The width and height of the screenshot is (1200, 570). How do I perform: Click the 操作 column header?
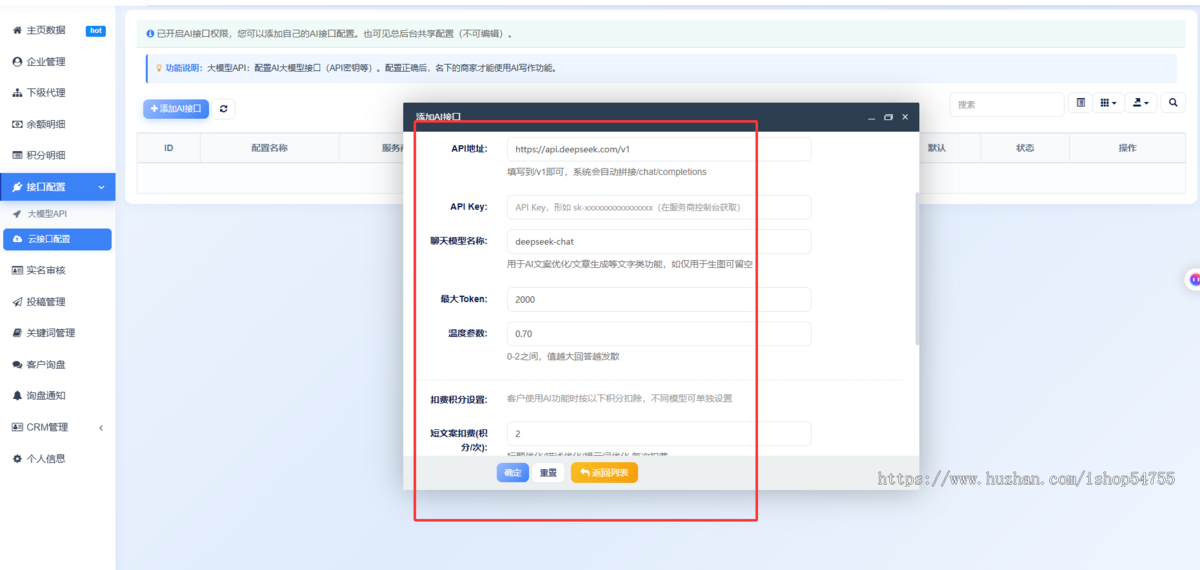[1127, 148]
